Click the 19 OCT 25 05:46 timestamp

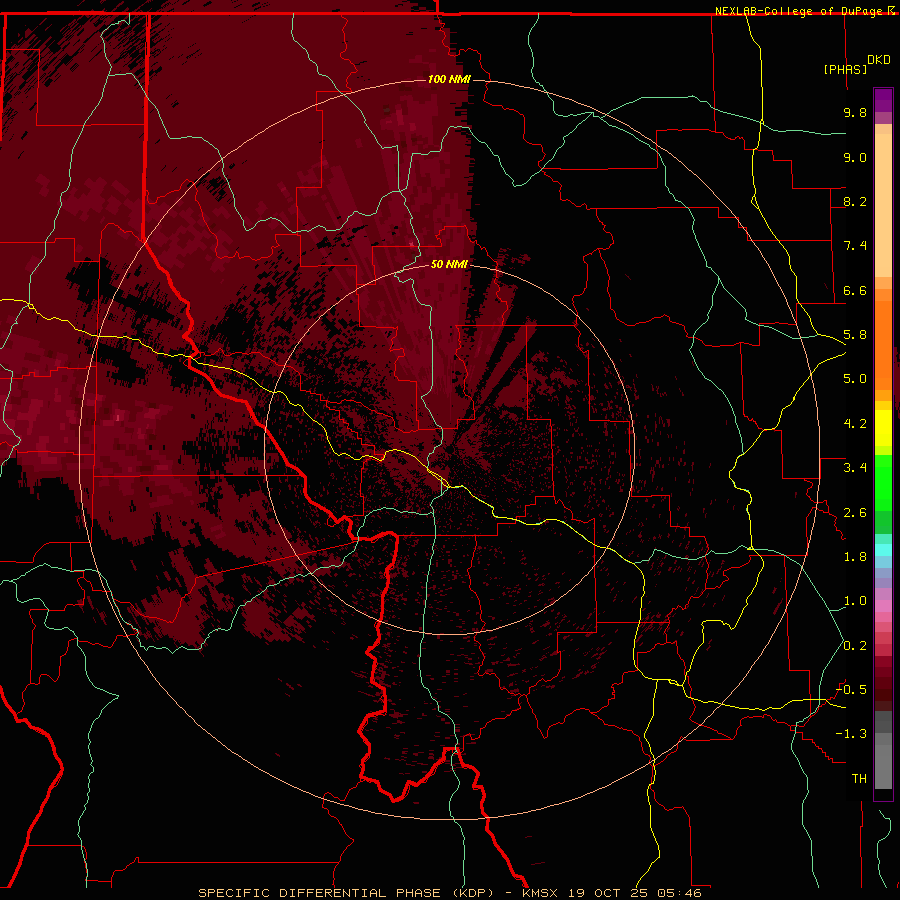click(x=635, y=893)
